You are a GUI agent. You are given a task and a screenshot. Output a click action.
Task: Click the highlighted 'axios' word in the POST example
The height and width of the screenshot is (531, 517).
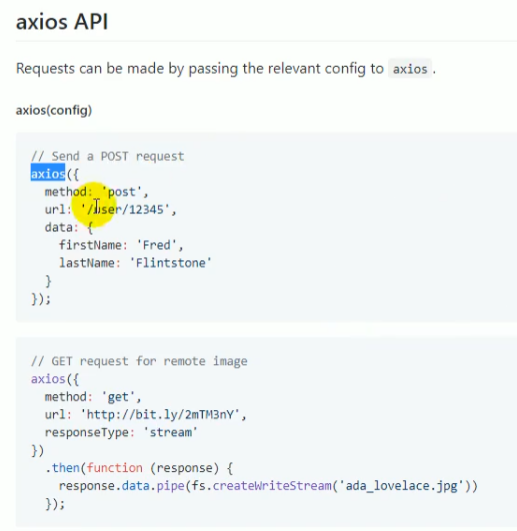pyautogui.click(x=48, y=174)
